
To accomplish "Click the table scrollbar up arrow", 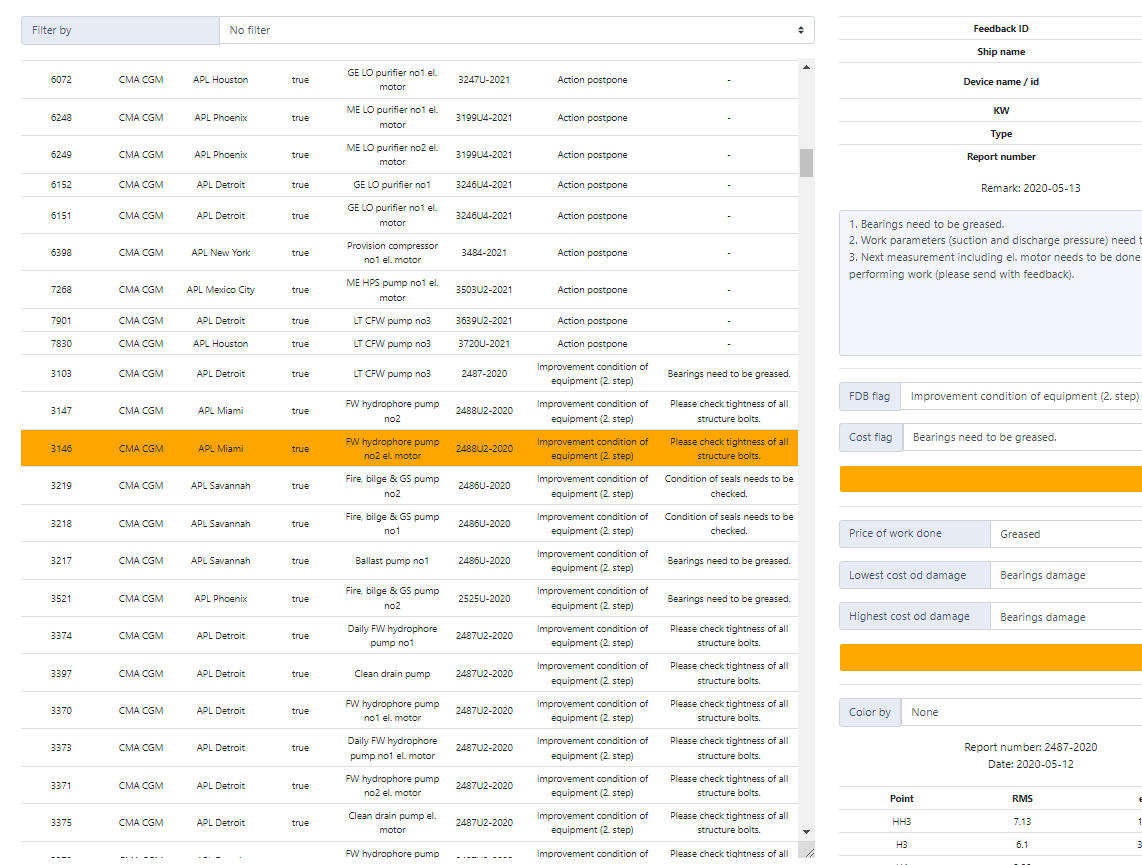I will point(806,67).
